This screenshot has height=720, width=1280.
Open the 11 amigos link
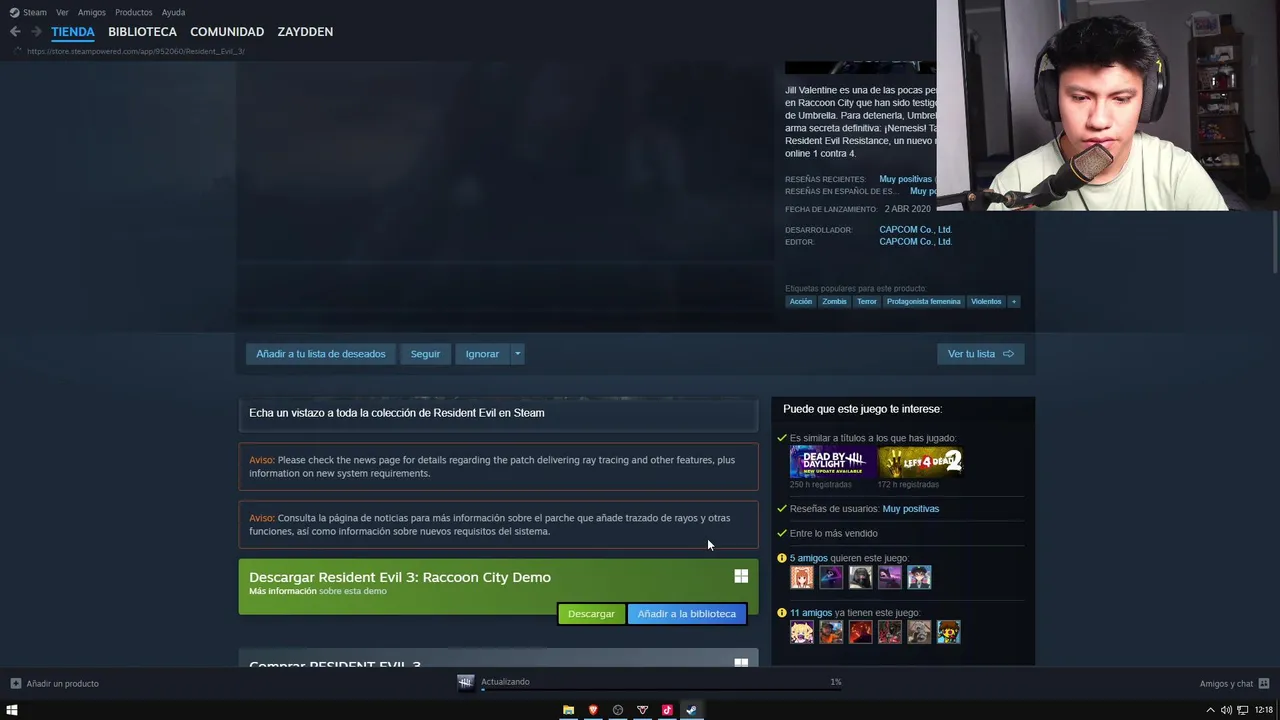(811, 613)
